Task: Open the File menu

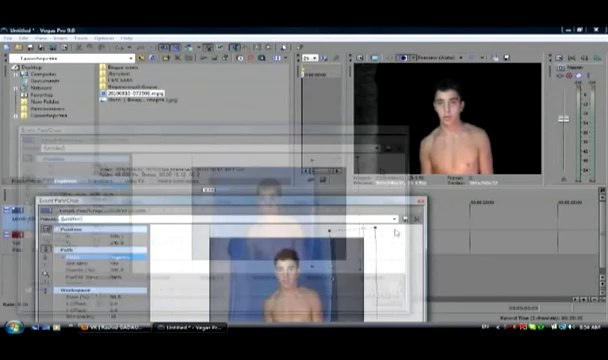Action: tap(7, 38)
